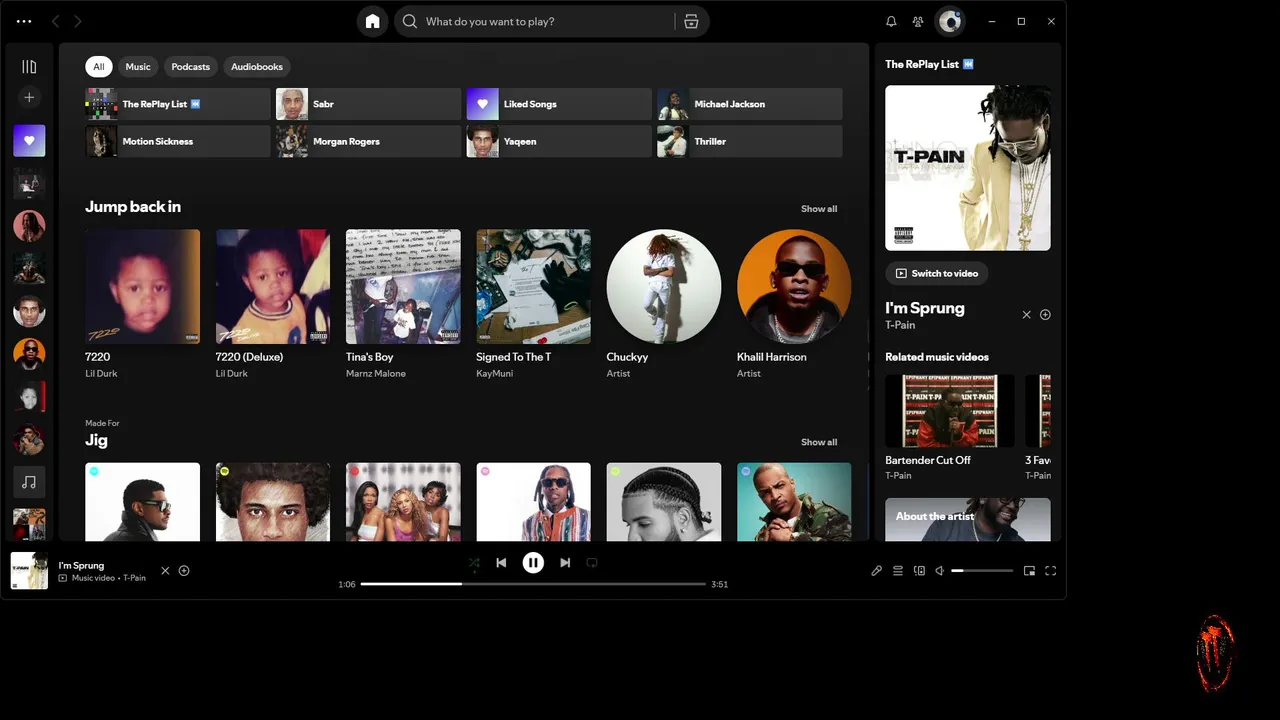Enter full screen from the player bar
The image size is (1280, 720).
click(x=1051, y=571)
